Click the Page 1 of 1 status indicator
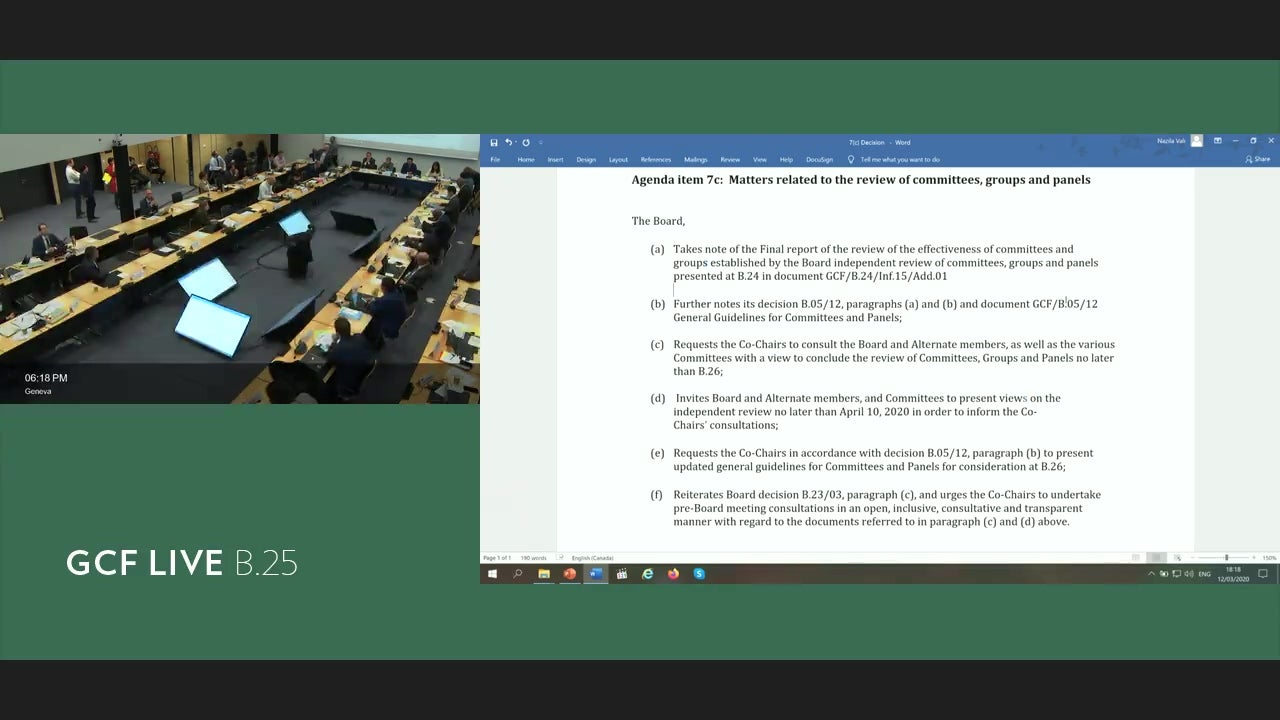 click(497, 558)
